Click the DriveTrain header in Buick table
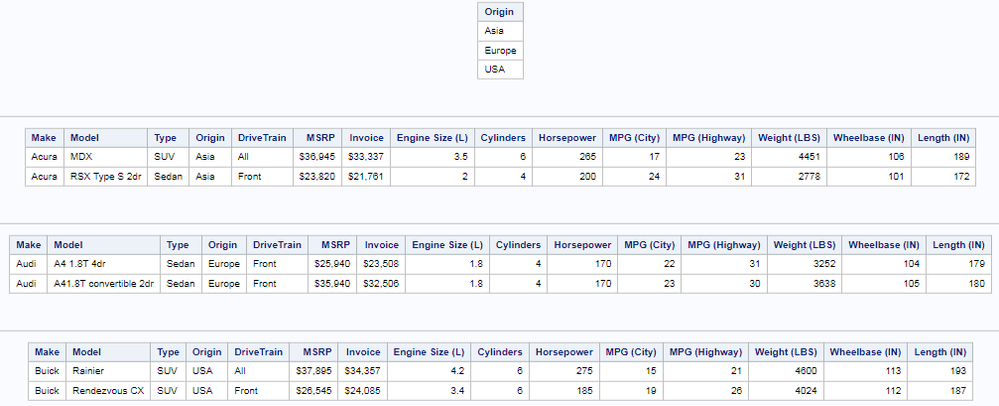Viewport: 999px width, 406px height. click(258, 352)
